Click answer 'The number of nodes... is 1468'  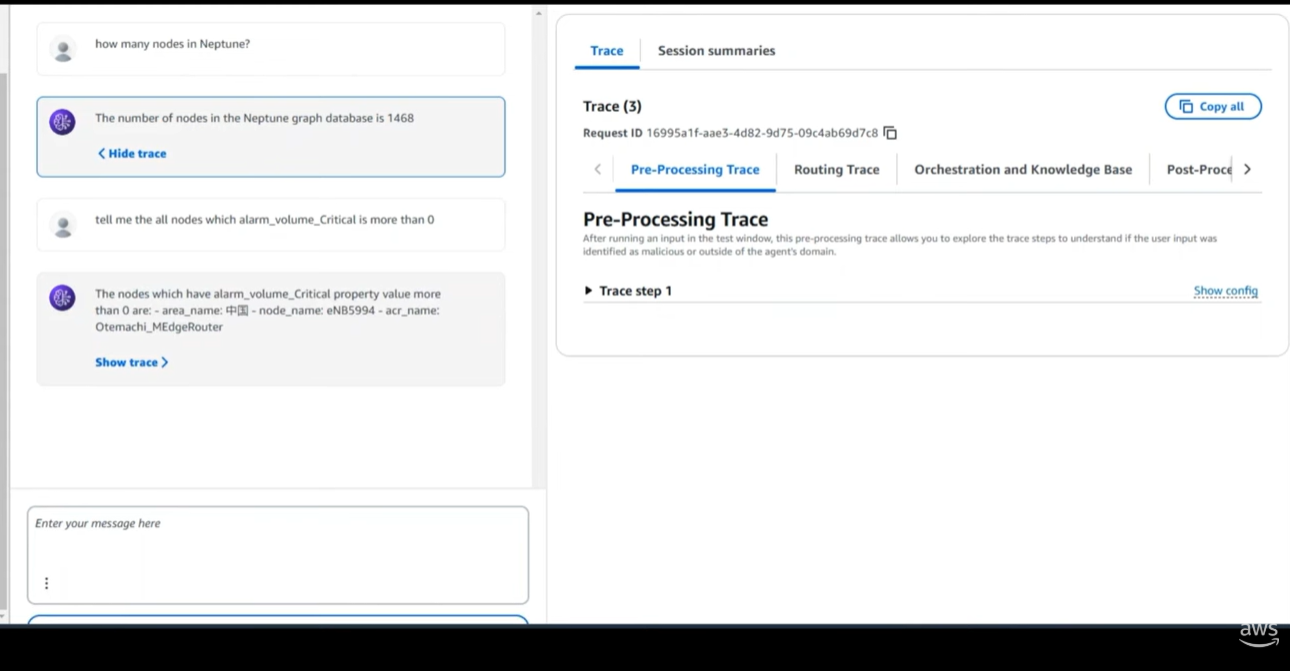coord(271,137)
